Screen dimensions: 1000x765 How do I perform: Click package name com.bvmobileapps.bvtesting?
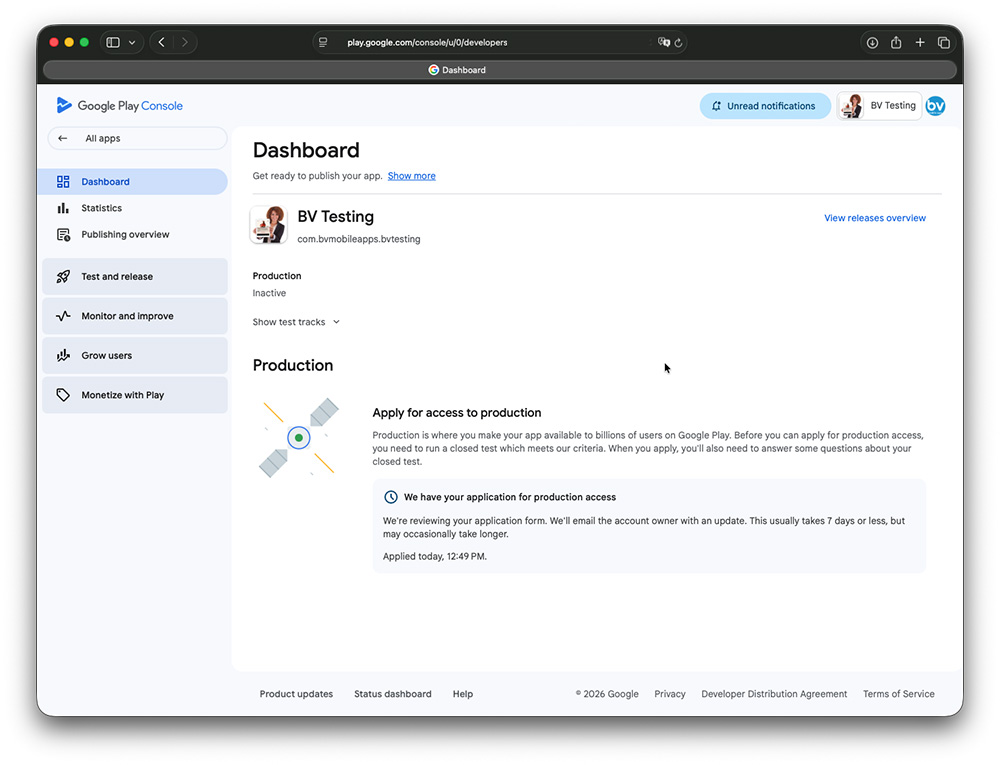358,239
